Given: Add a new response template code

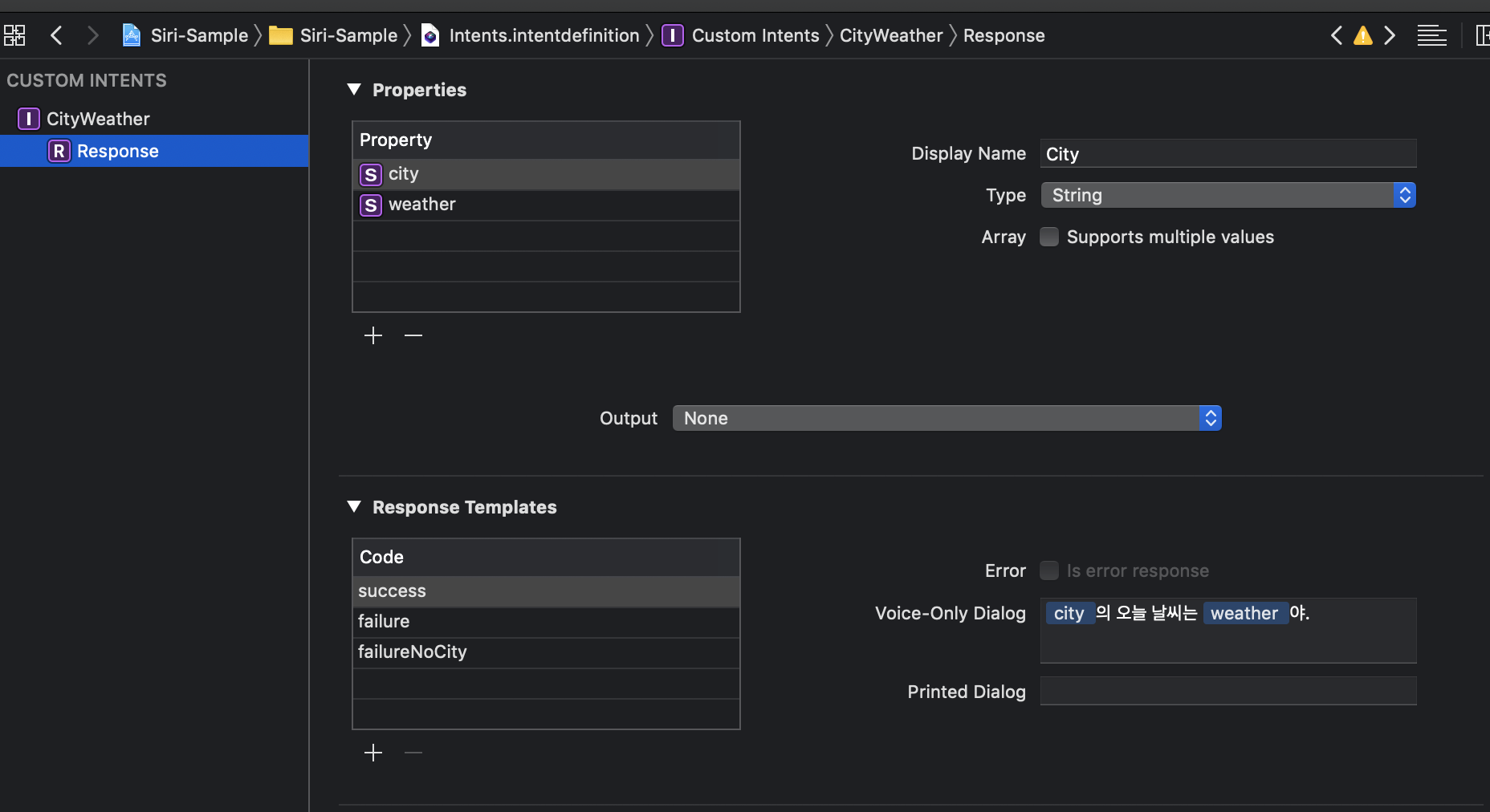Looking at the screenshot, I should [x=373, y=753].
